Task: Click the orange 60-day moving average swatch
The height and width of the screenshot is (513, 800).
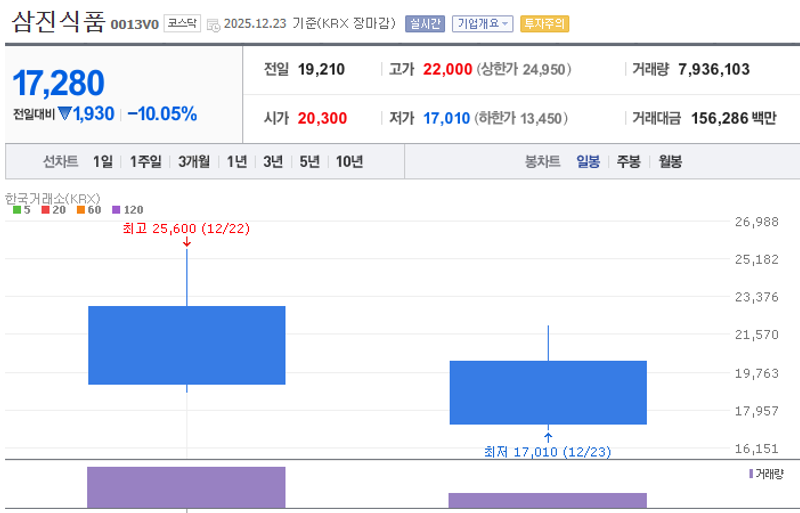Action: click(x=81, y=210)
